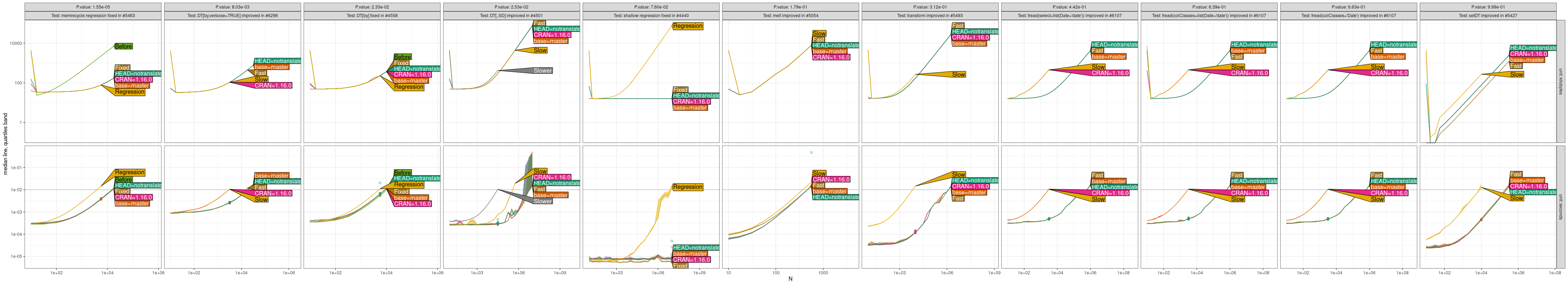Click 'Slow' label in DT[by,verbose=TRUE] kilobytes panel
Image resolution: width=1568 pixels, height=285 pixels.
click(261, 80)
